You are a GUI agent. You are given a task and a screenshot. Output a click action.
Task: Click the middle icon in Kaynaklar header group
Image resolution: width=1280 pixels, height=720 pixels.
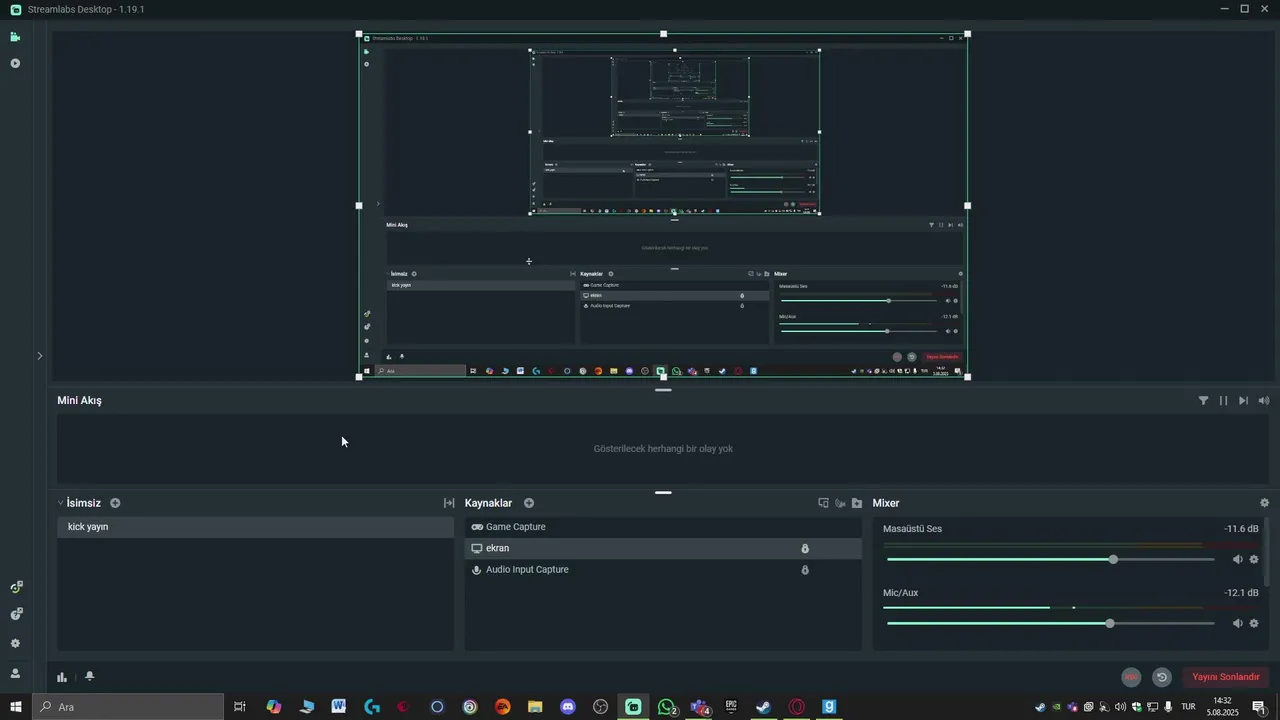[x=840, y=503]
